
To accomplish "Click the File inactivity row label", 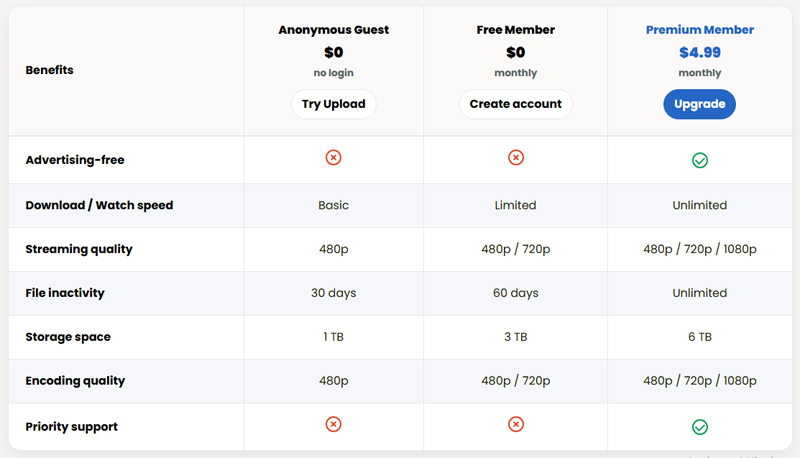I will pyautogui.click(x=65, y=293).
